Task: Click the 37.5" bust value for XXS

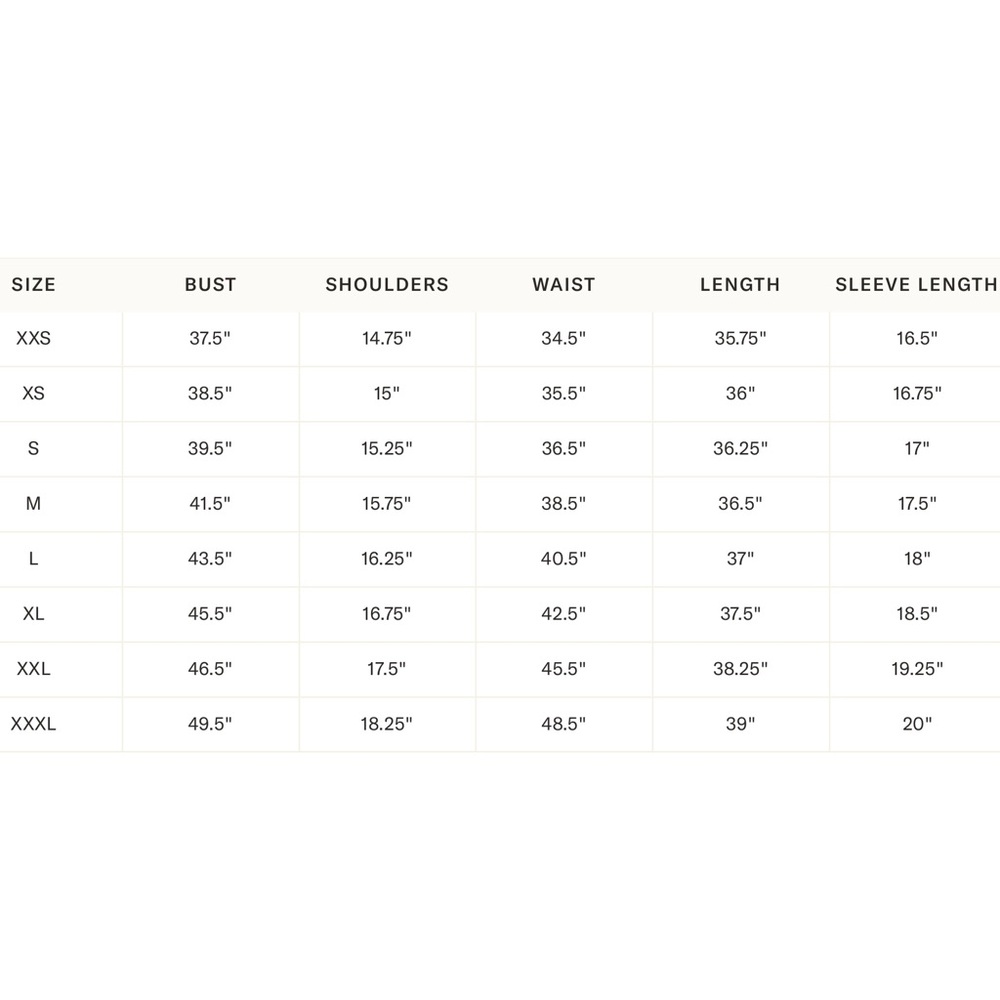Action: [210, 338]
